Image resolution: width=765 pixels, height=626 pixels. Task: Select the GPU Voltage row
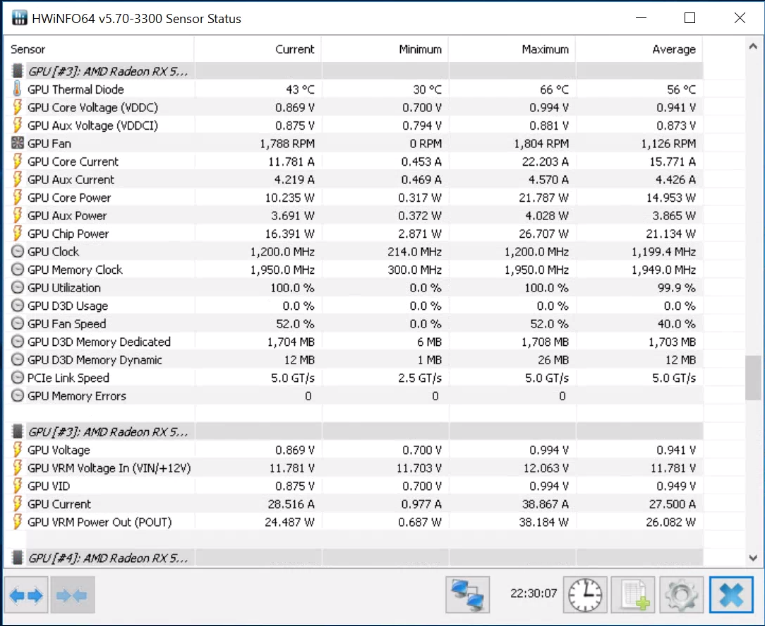[355, 450]
